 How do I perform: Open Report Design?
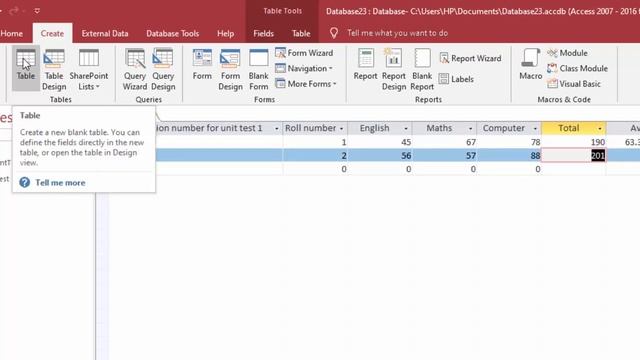(393, 69)
